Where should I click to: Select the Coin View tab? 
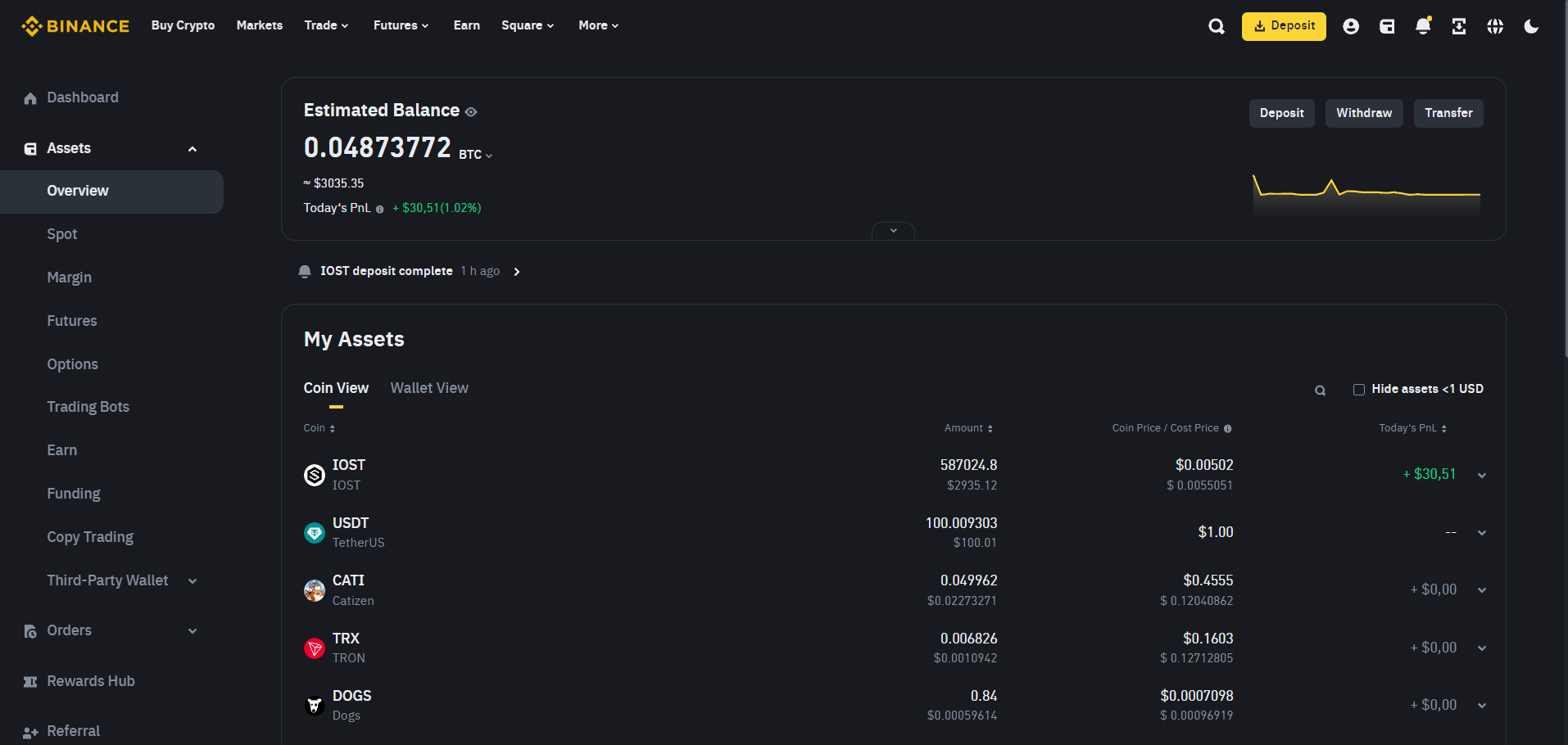pos(336,388)
